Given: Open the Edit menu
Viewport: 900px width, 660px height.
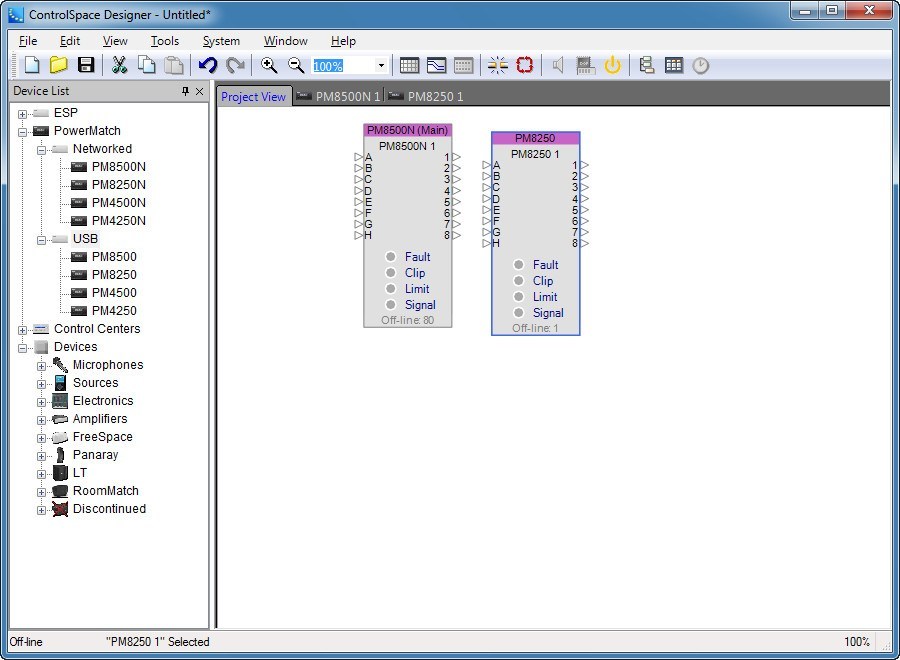Looking at the screenshot, I should point(69,41).
